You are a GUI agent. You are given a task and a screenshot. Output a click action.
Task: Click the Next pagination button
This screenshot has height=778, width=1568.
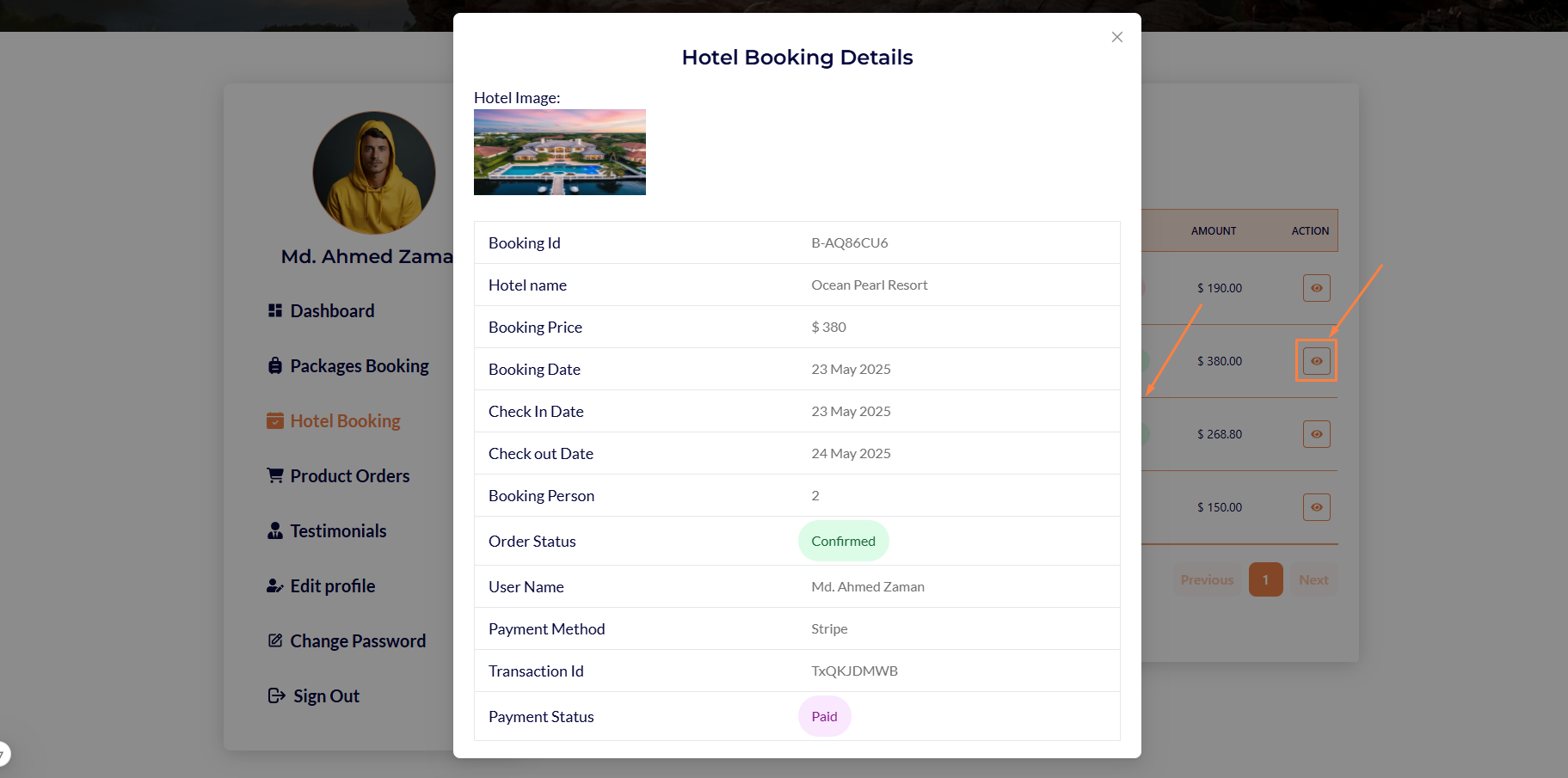click(1313, 579)
